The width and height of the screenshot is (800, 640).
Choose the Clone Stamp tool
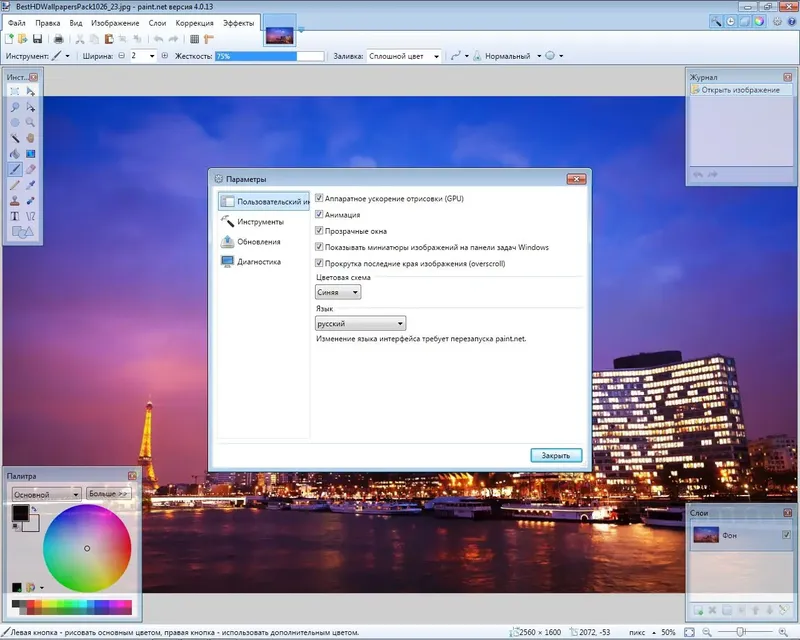point(15,200)
